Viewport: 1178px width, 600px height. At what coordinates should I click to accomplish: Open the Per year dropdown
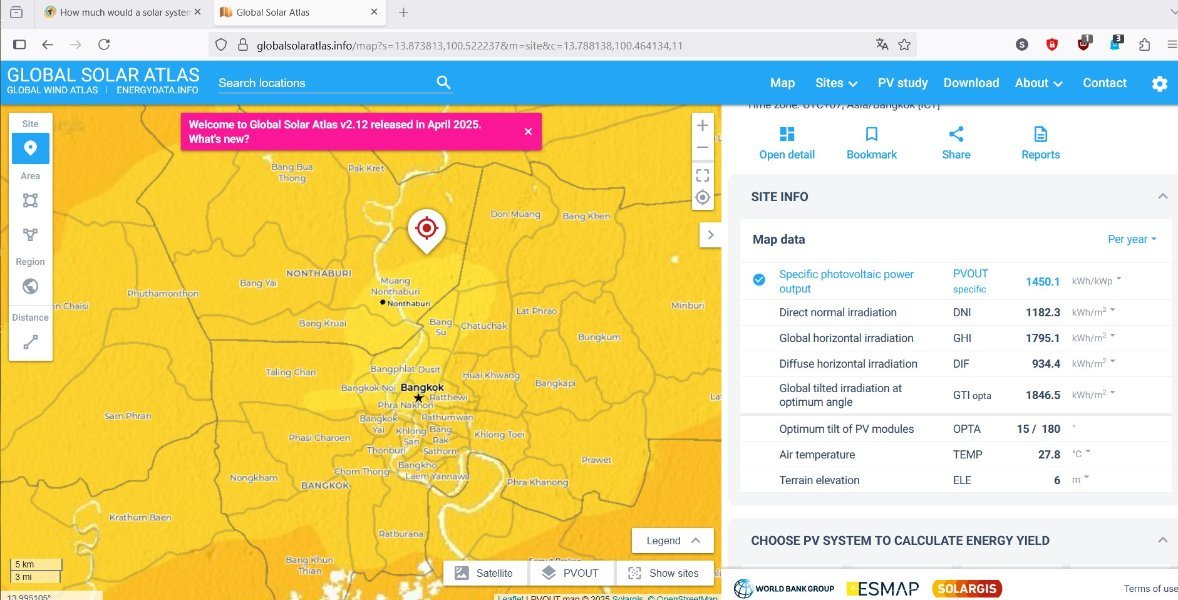tap(1132, 240)
